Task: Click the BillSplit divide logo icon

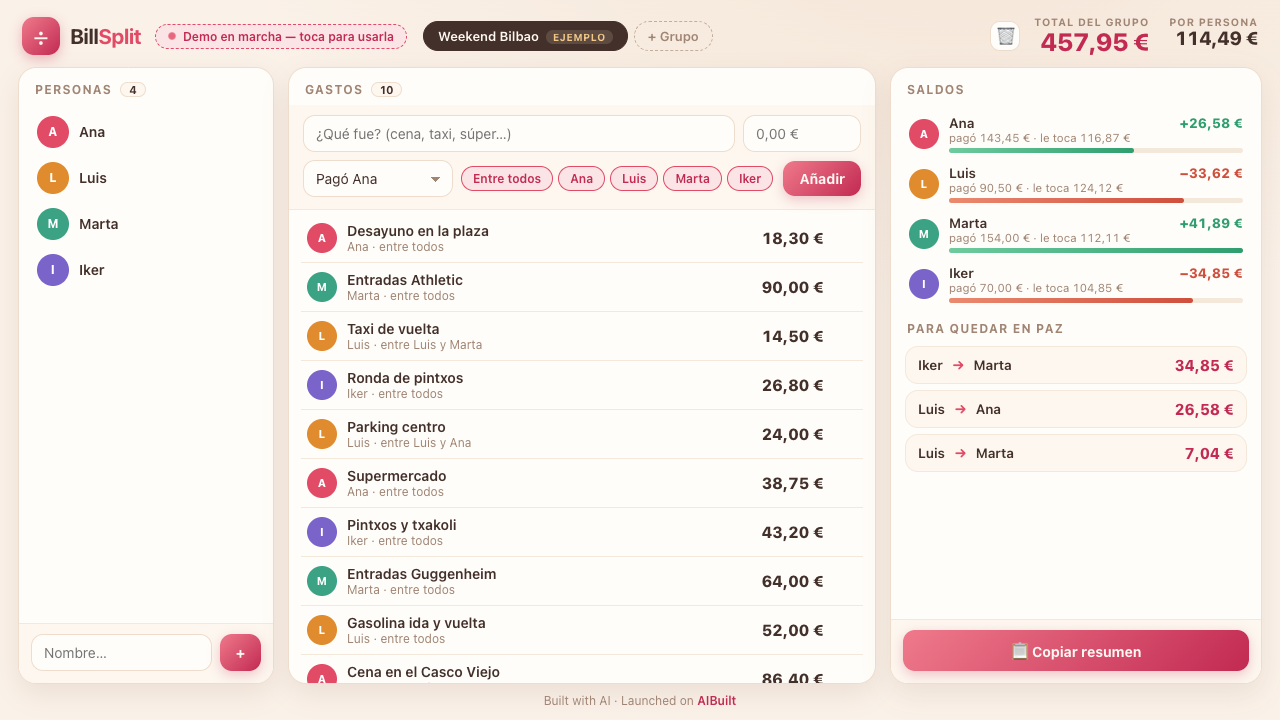Action: 41,36
